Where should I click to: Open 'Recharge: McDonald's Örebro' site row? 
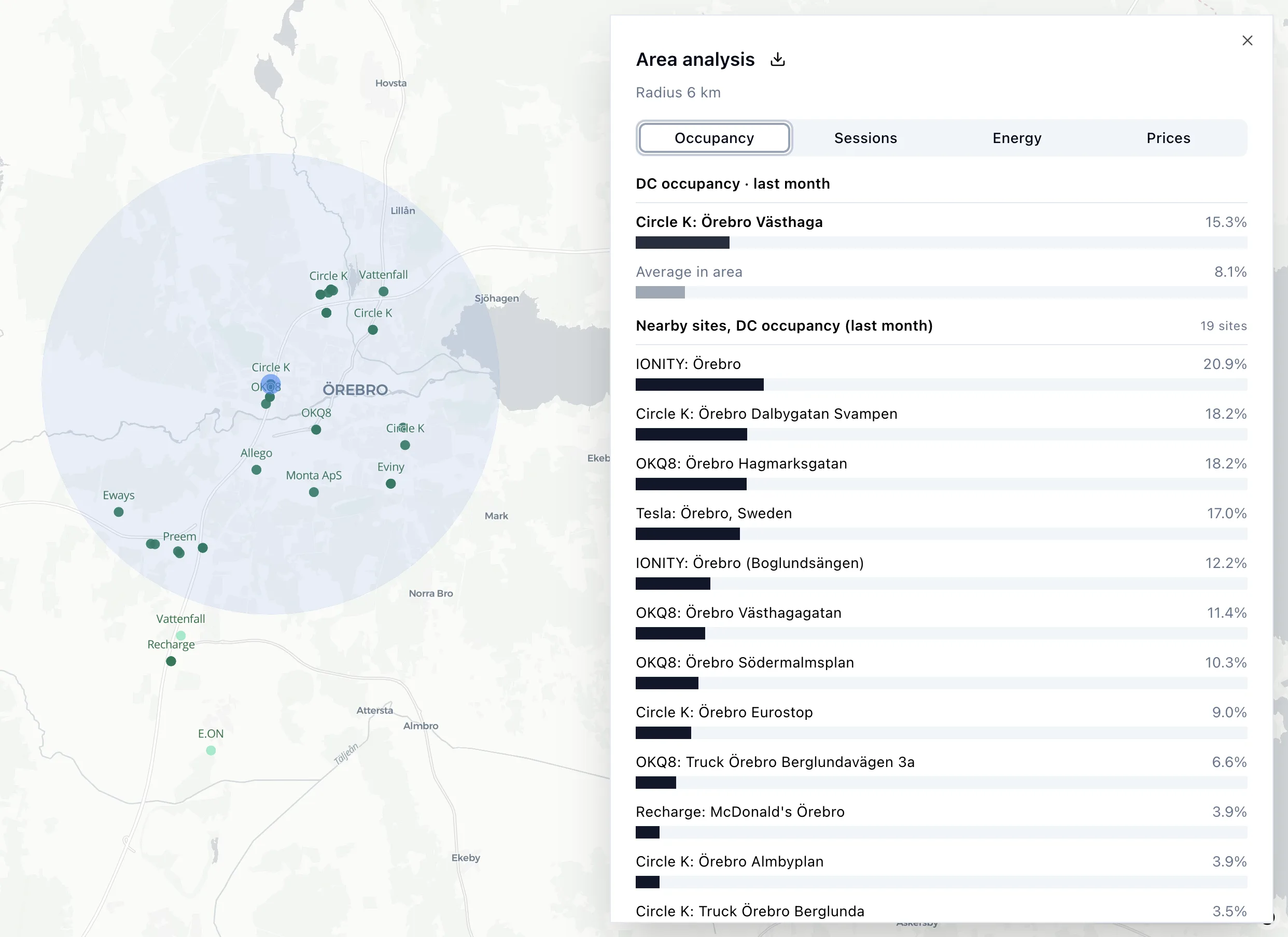pos(942,821)
